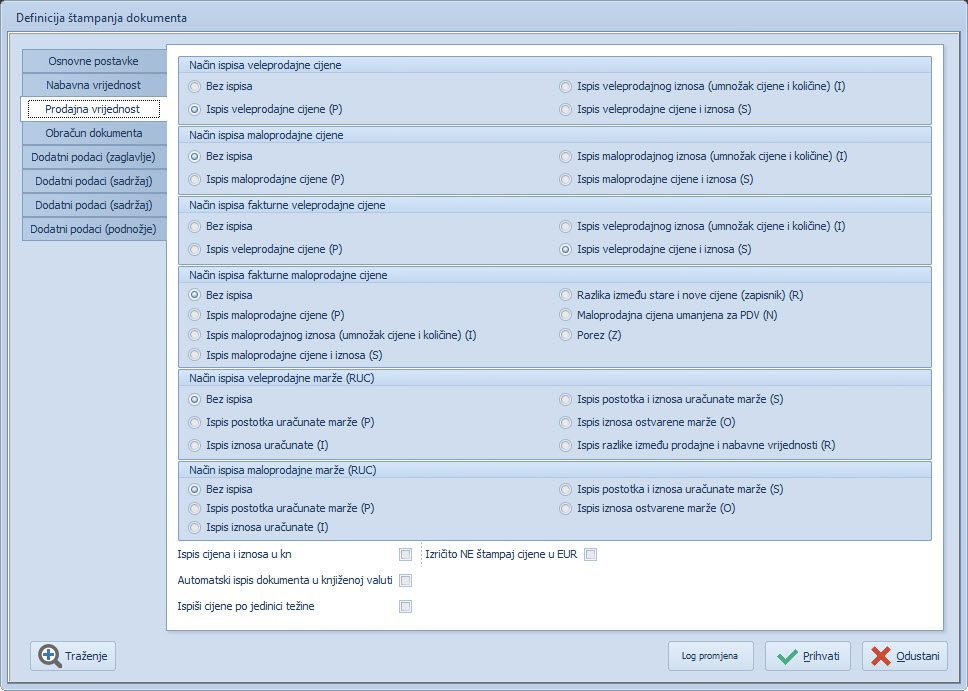The width and height of the screenshot is (968, 691).
Task: Switch to Osnovne postavke tab
Action: point(93,61)
